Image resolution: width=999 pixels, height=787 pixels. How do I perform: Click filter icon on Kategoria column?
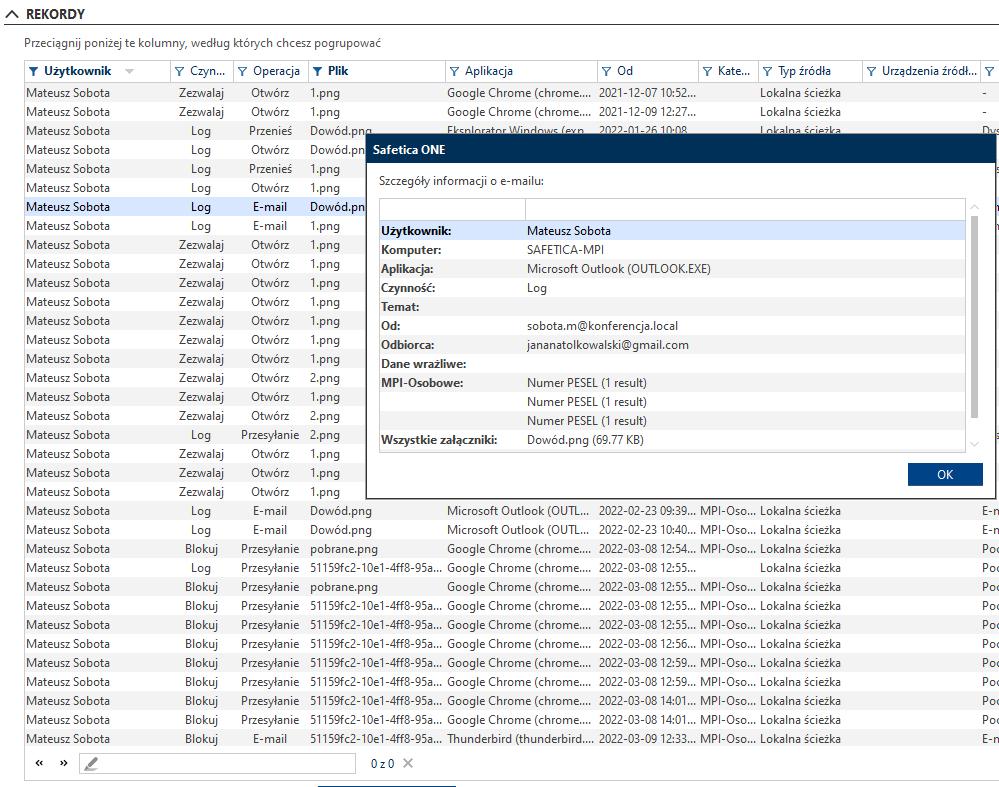pos(707,72)
